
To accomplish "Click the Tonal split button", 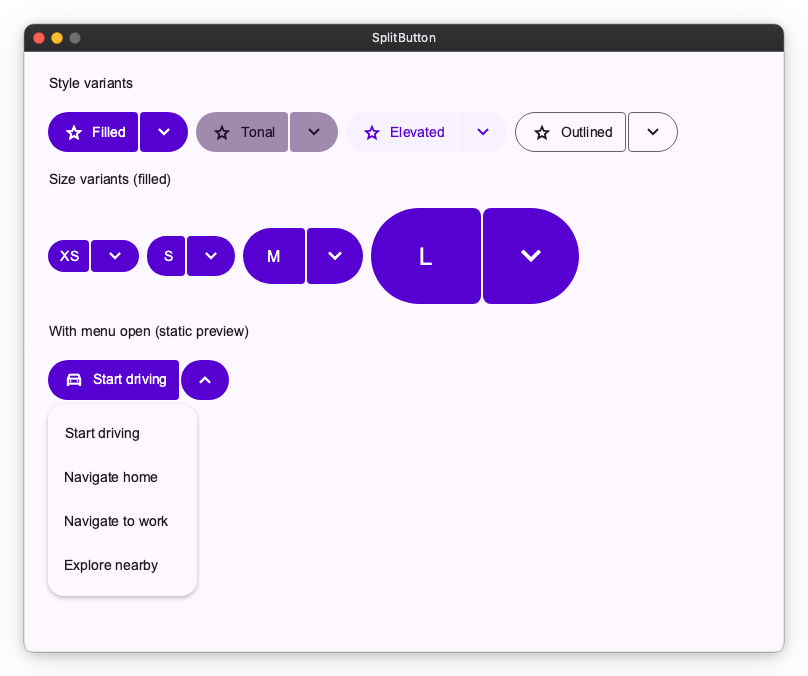I will 242,132.
